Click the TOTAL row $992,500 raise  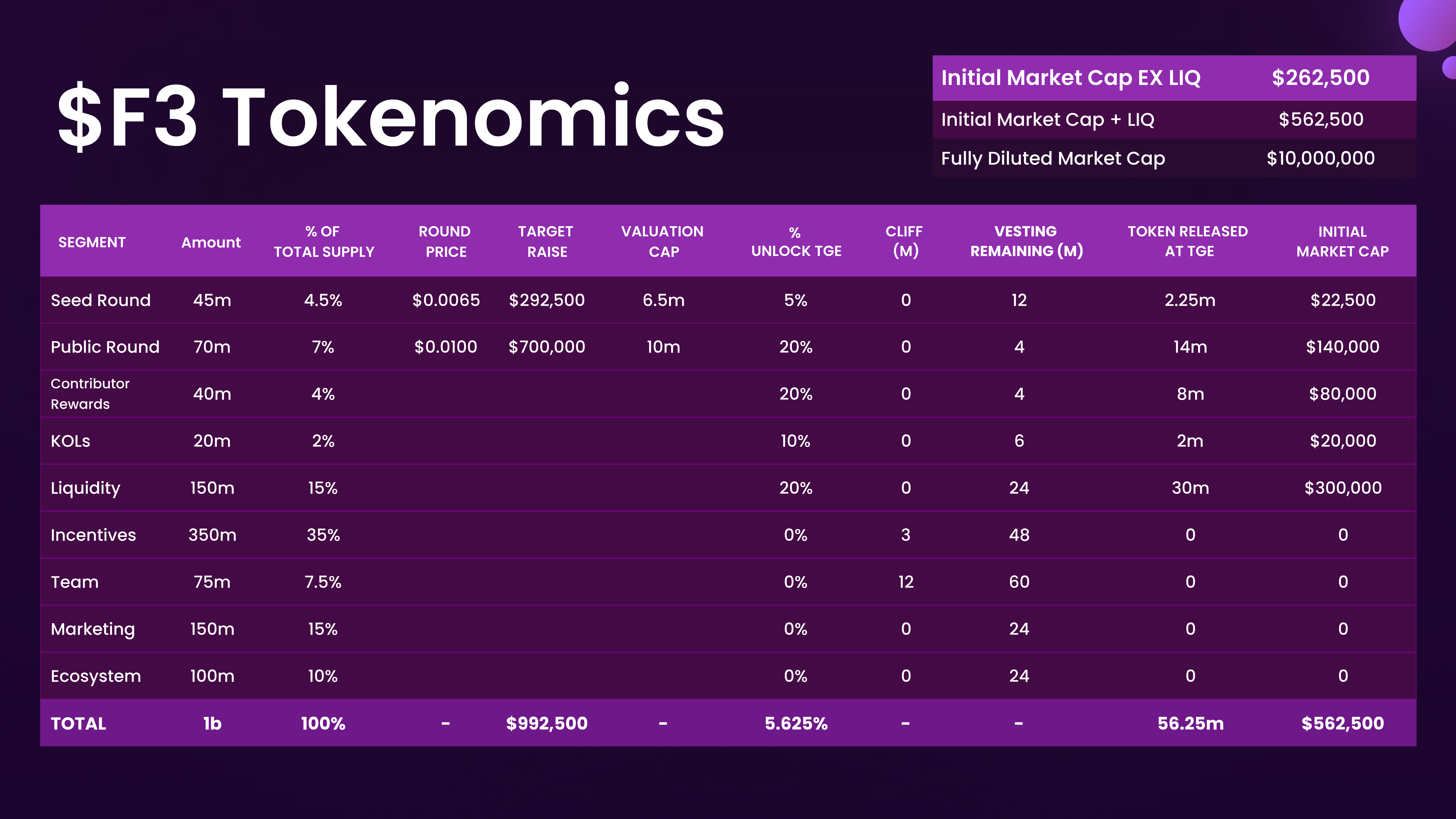click(x=547, y=723)
